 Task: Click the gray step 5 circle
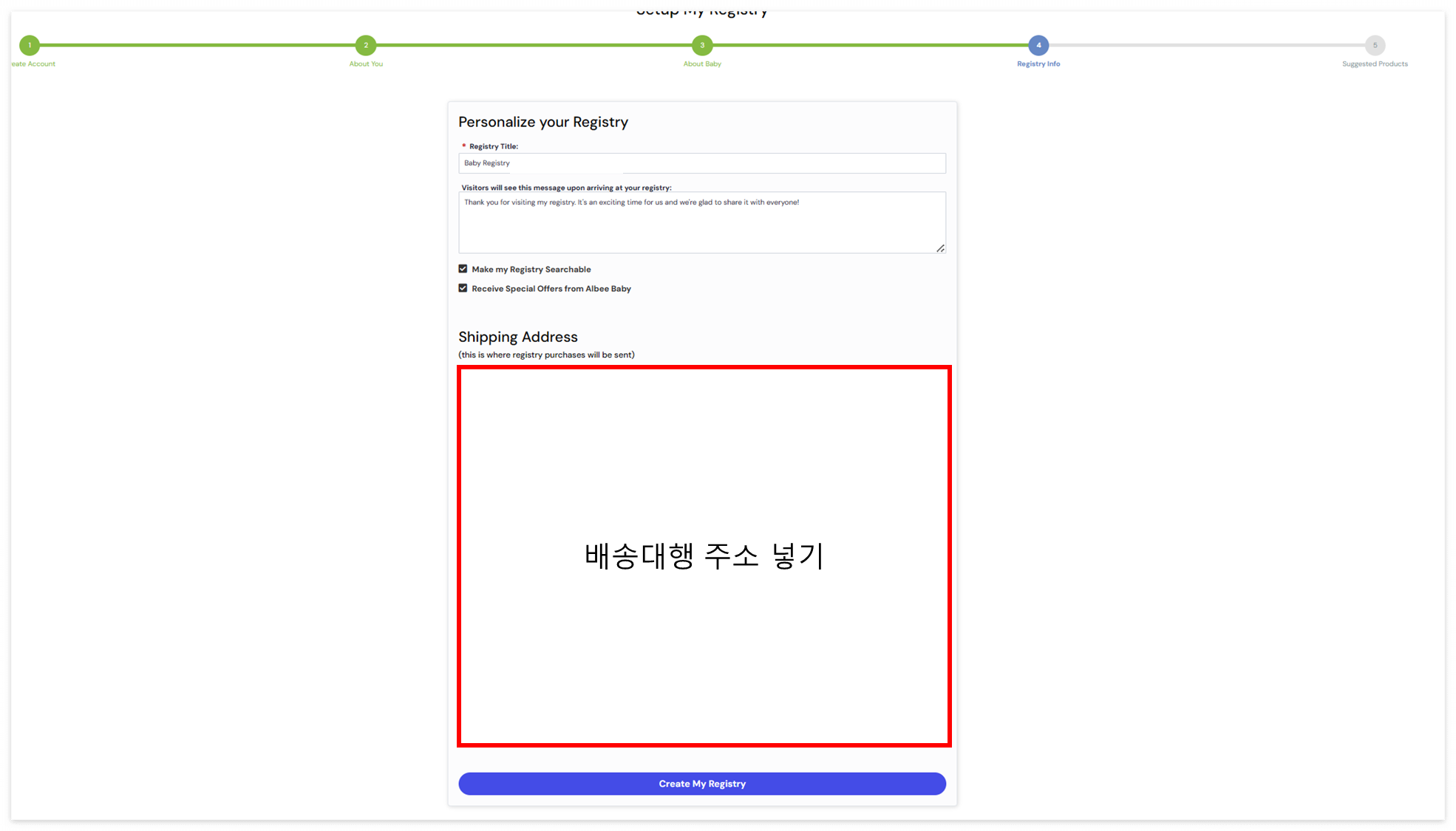1375,45
